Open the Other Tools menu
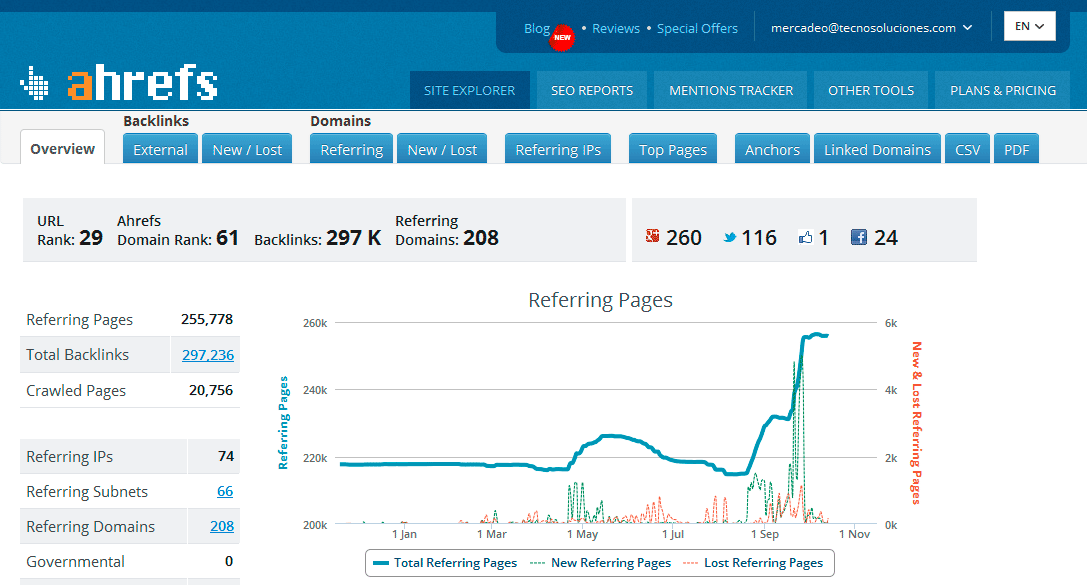 point(871,90)
